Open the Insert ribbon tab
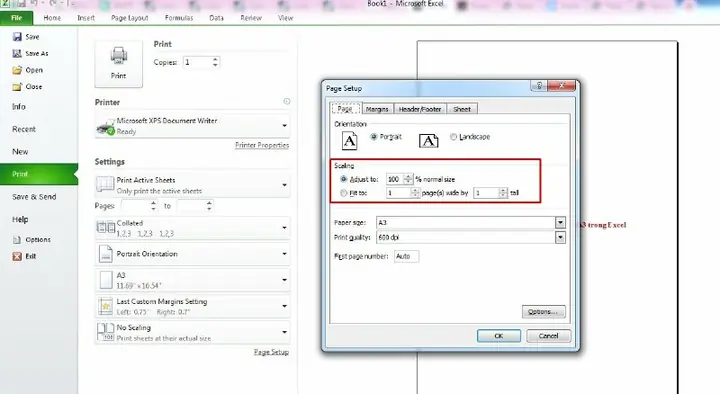720x394 pixels. click(86, 18)
